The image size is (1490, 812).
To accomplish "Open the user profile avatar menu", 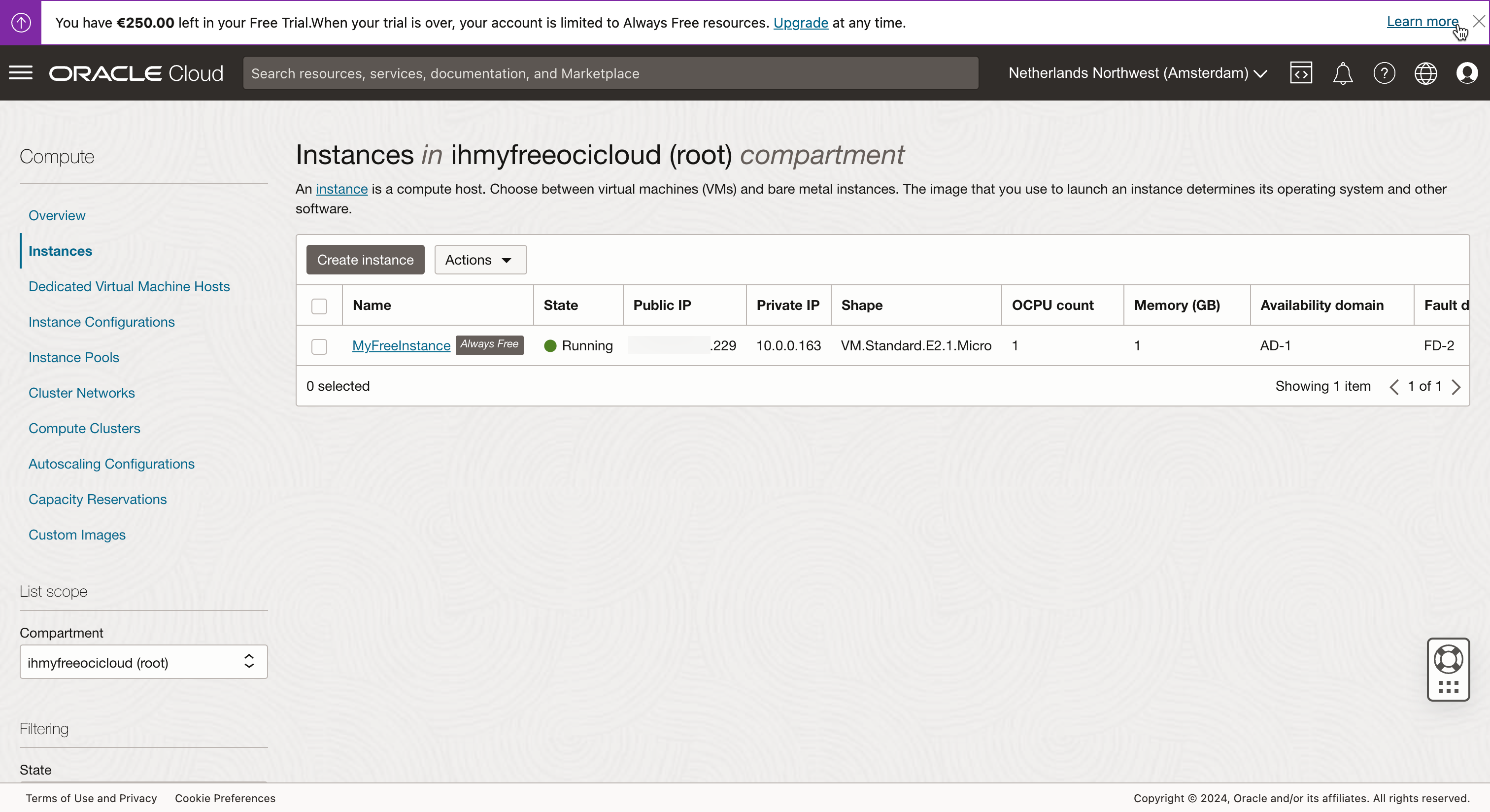I will 1467,73.
